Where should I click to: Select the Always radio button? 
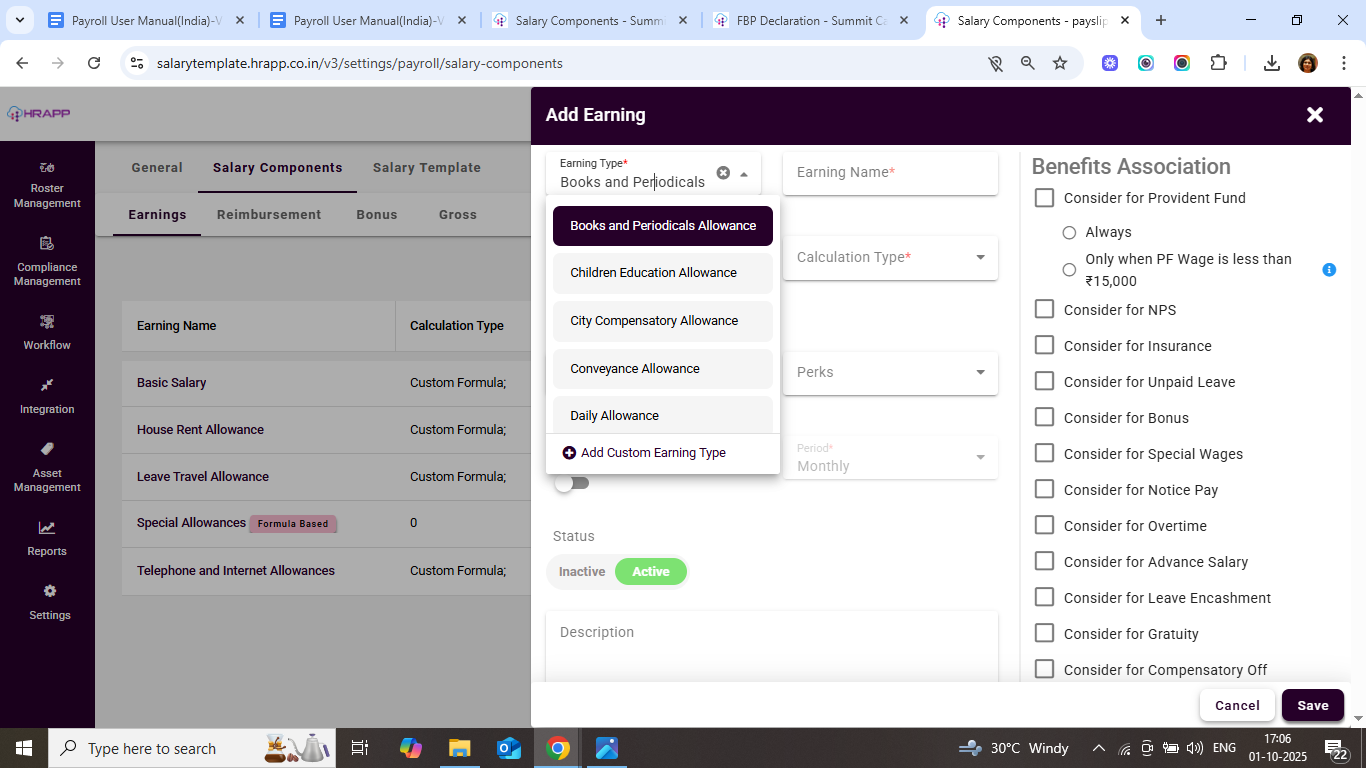[1069, 233]
